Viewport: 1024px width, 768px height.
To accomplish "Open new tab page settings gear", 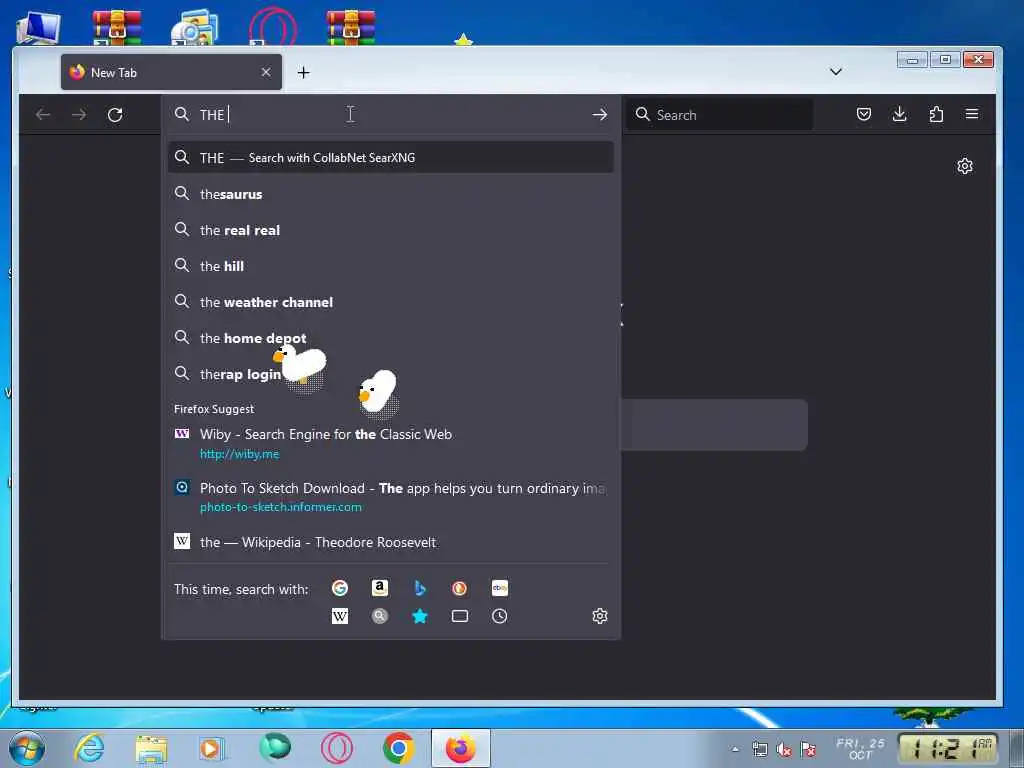I will [x=965, y=166].
